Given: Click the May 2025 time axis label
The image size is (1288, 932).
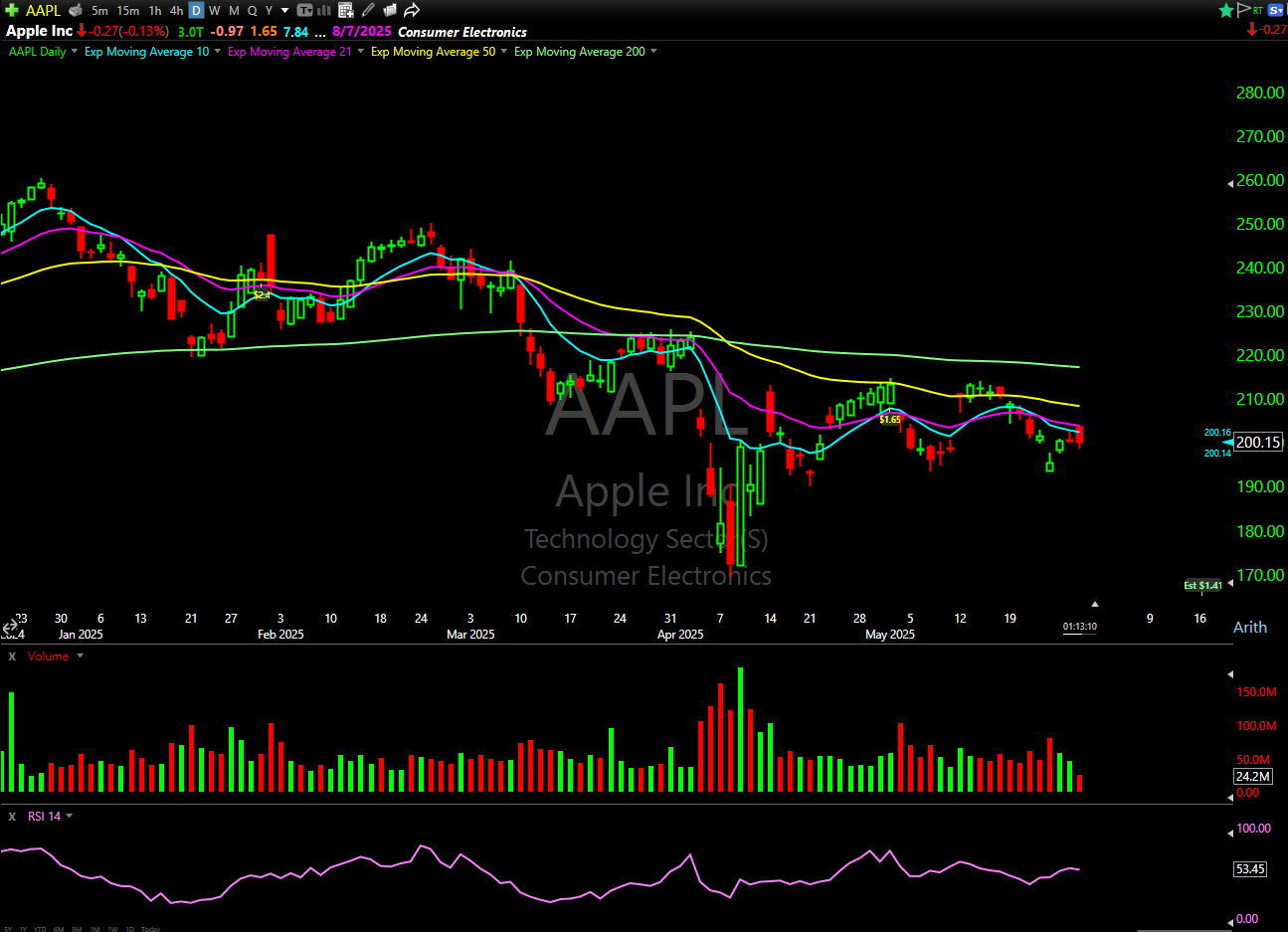Looking at the screenshot, I should [890, 635].
